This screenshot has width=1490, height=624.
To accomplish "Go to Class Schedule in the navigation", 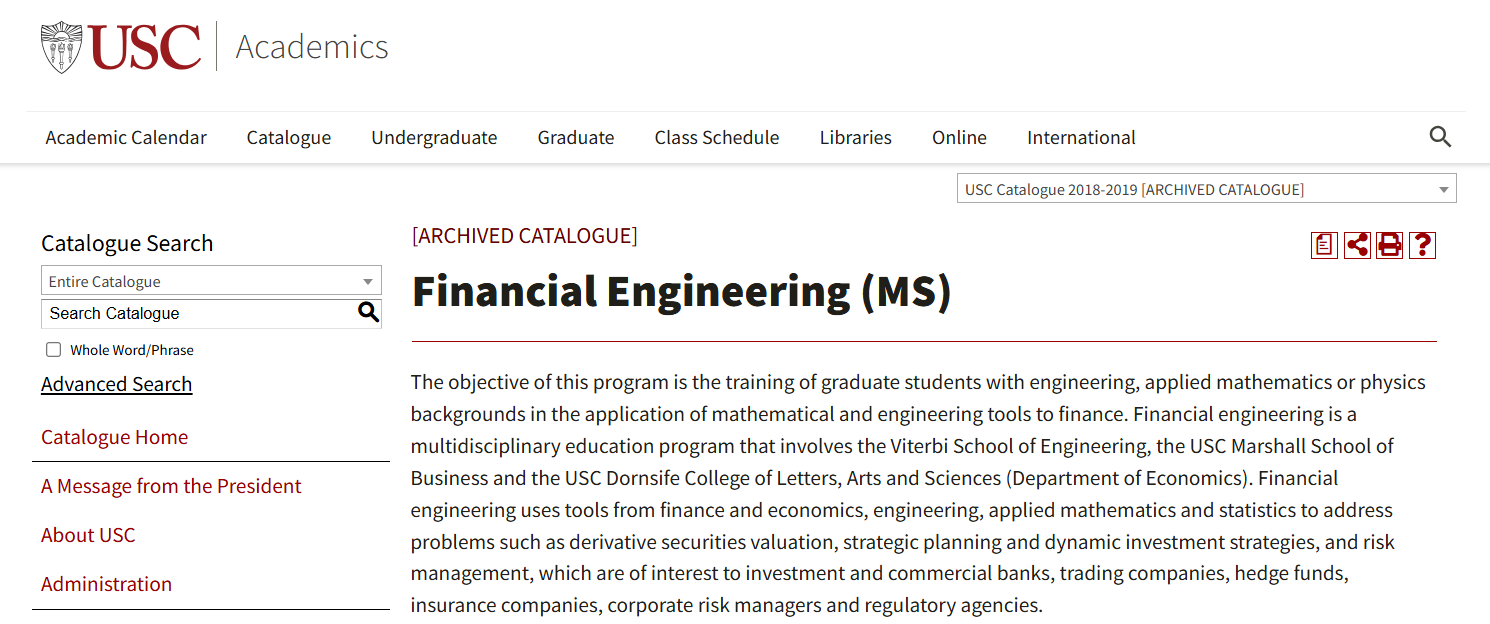I will point(717,138).
